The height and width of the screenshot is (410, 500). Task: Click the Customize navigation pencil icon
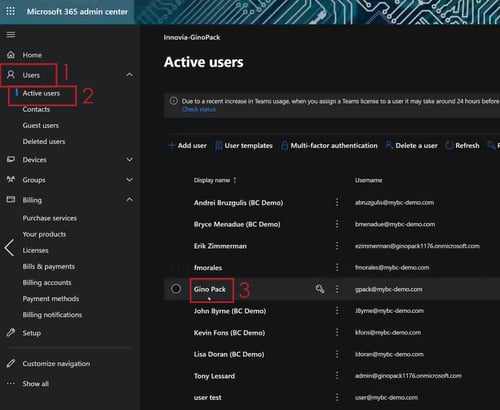(11, 363)
